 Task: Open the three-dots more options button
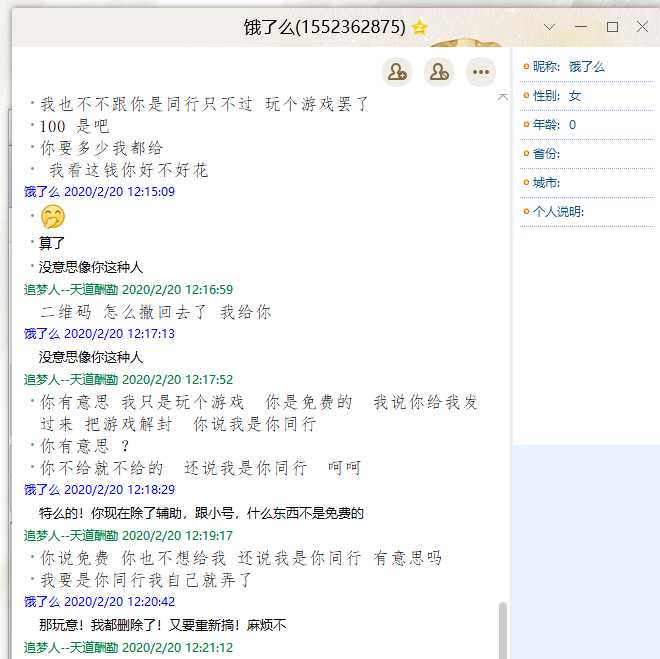(481, 72)
